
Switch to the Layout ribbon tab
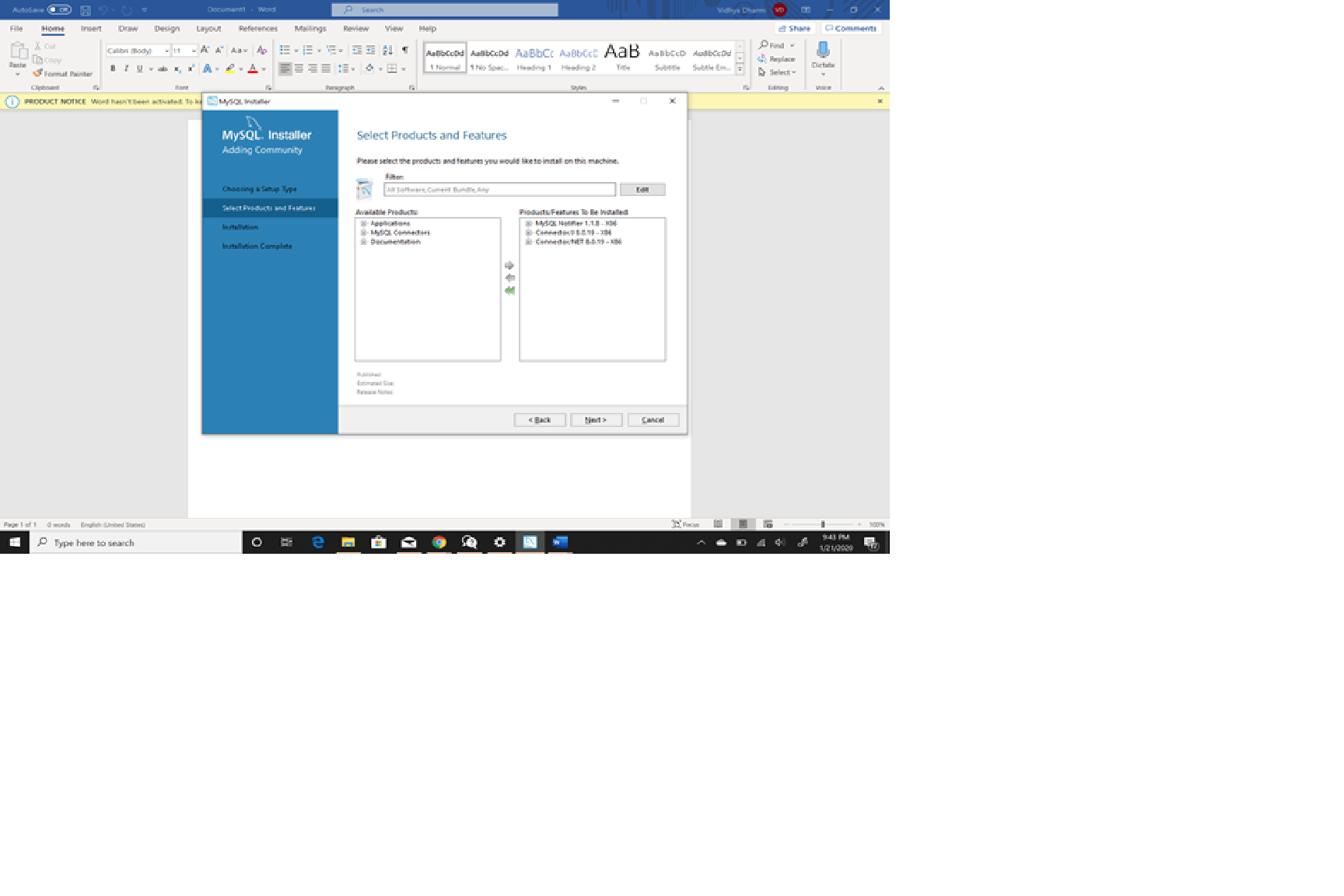(x=208, y=29)
